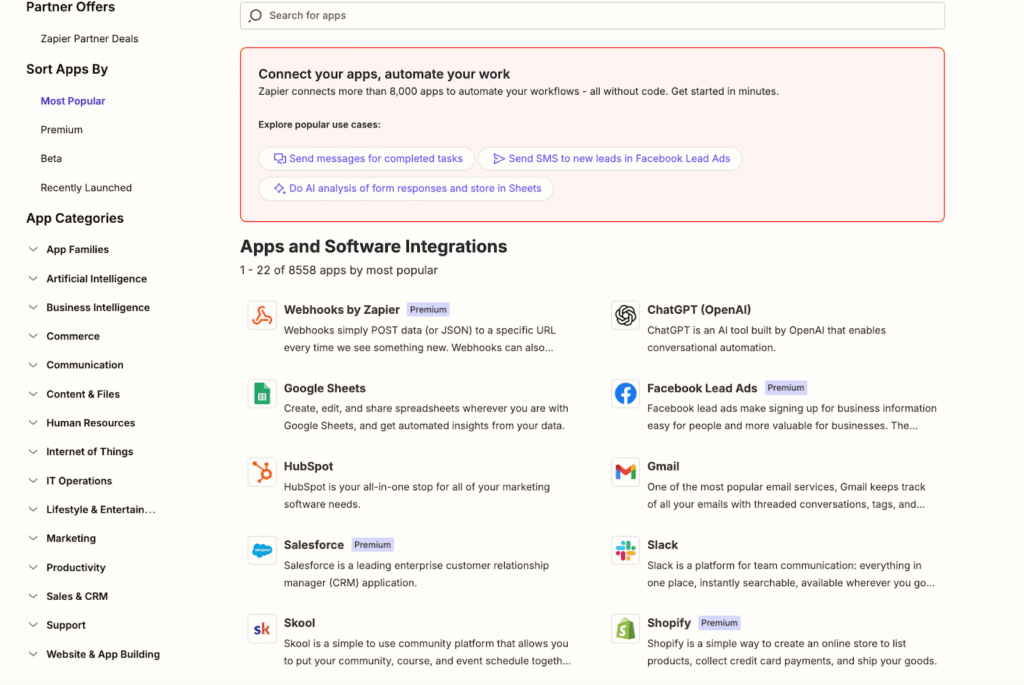
Task: Select the Salesforce cloud icon
Action: pyautogui.click(x=262, y=550)
